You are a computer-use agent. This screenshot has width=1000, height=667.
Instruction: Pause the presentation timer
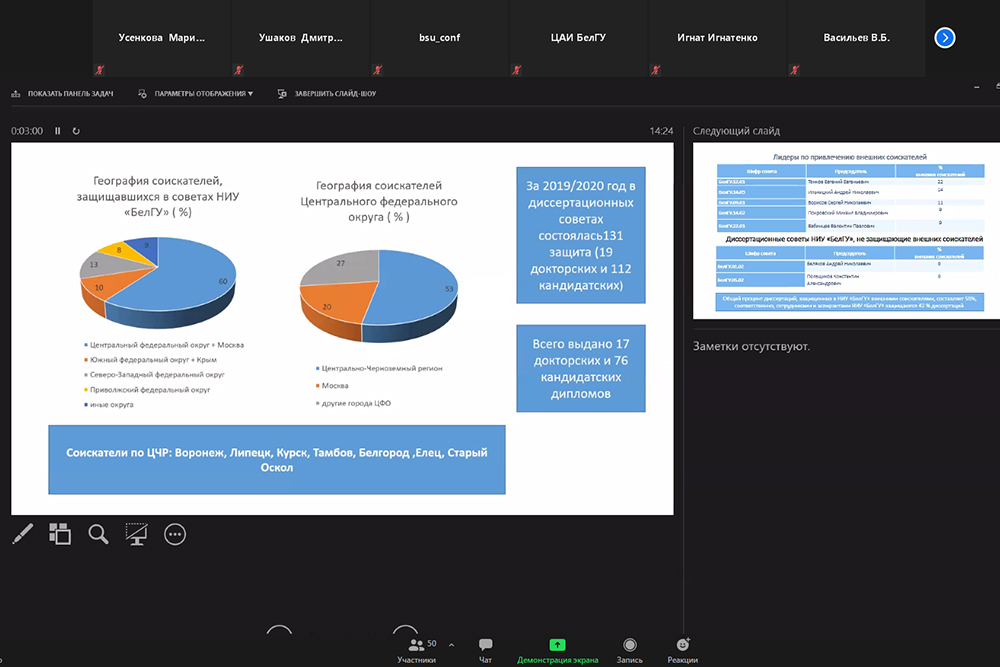click(x=58, y=131)
